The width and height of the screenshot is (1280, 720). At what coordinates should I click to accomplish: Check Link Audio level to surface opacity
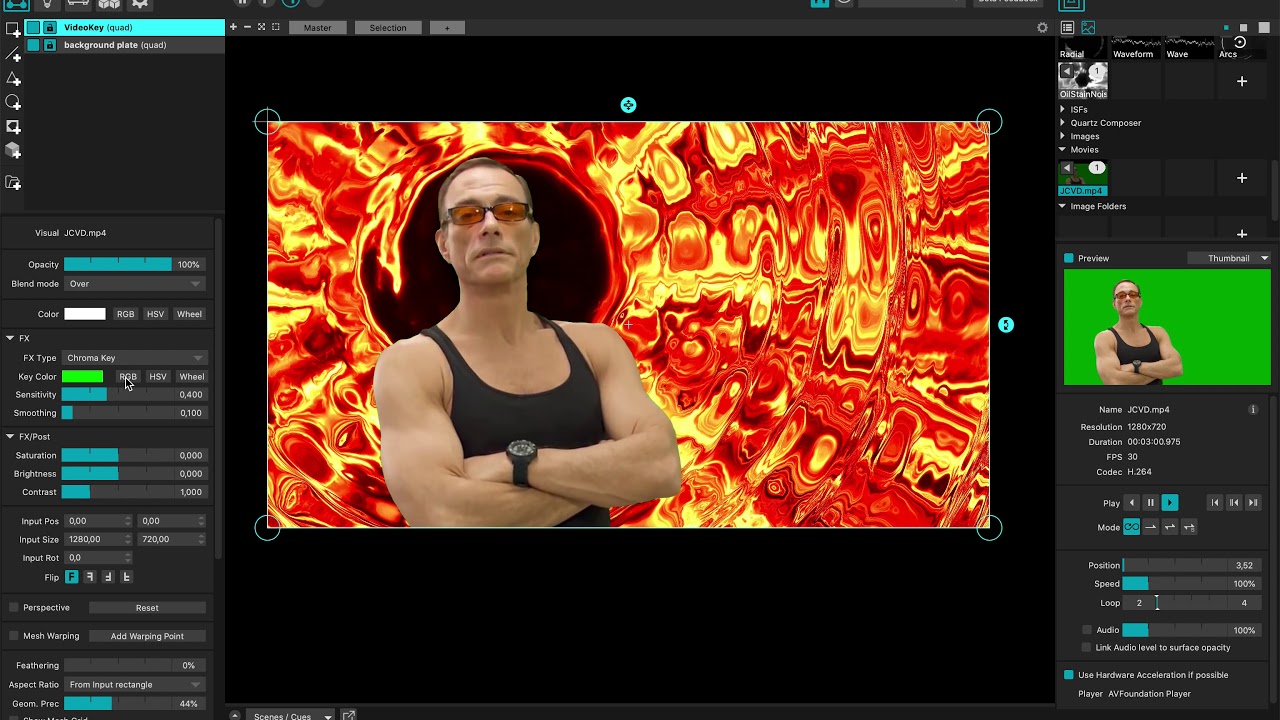coord(1087,648)
